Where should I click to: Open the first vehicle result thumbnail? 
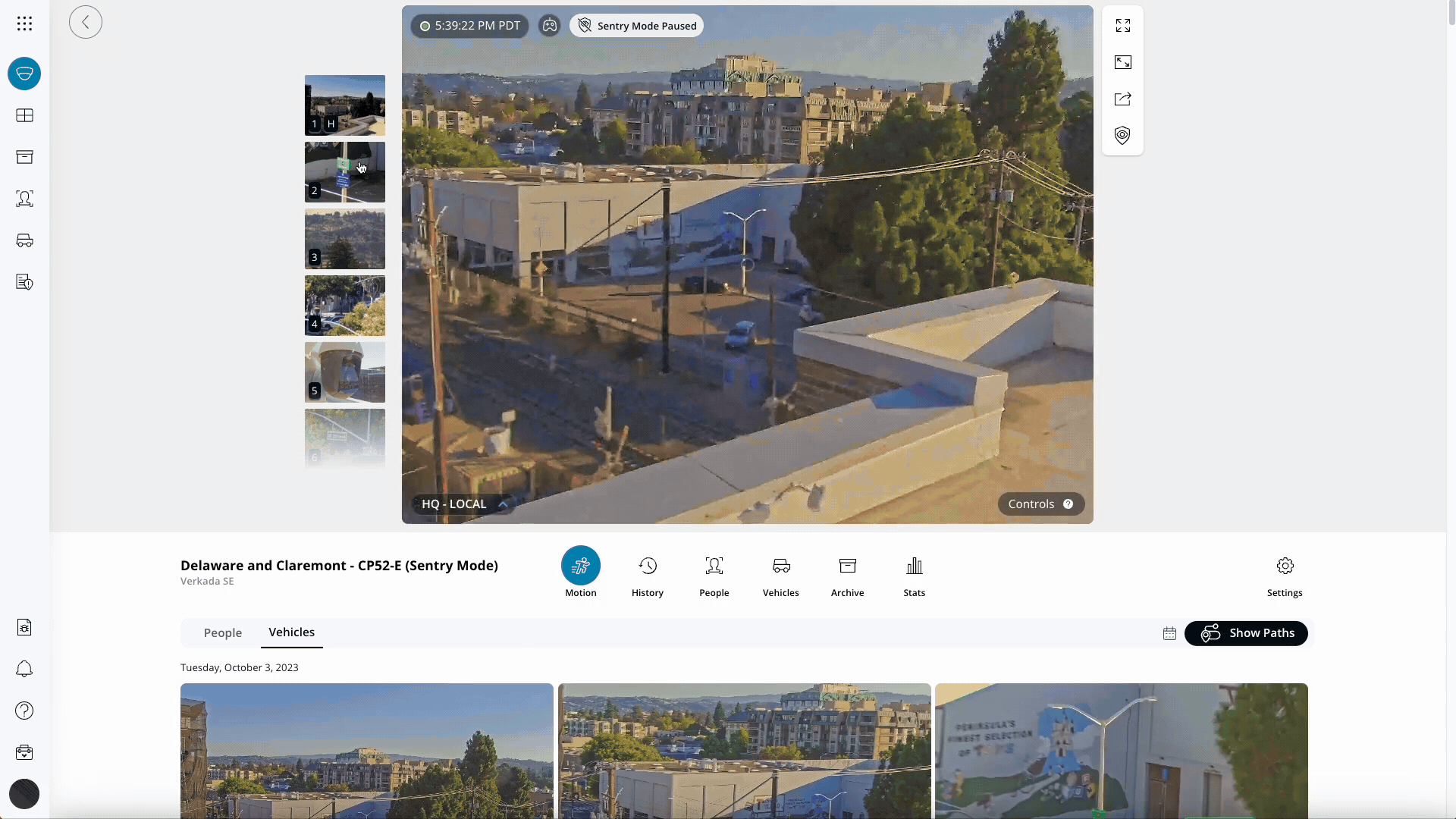point(367,751)
